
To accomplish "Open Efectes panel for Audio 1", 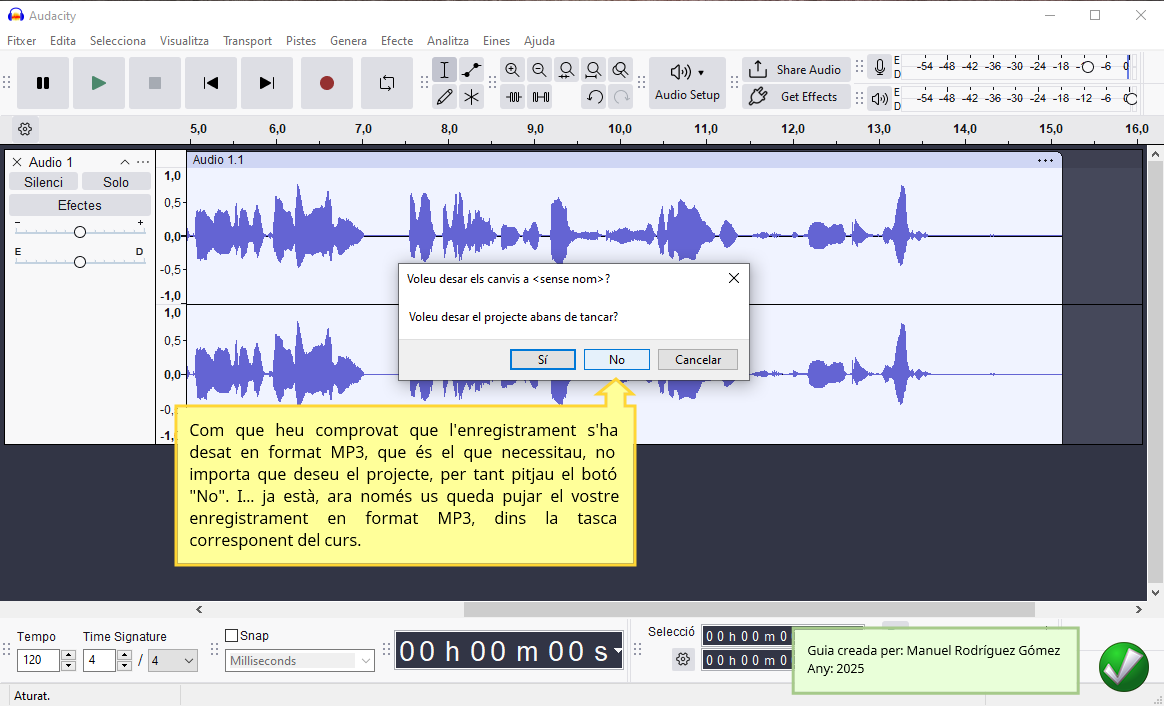I will 79,205.
